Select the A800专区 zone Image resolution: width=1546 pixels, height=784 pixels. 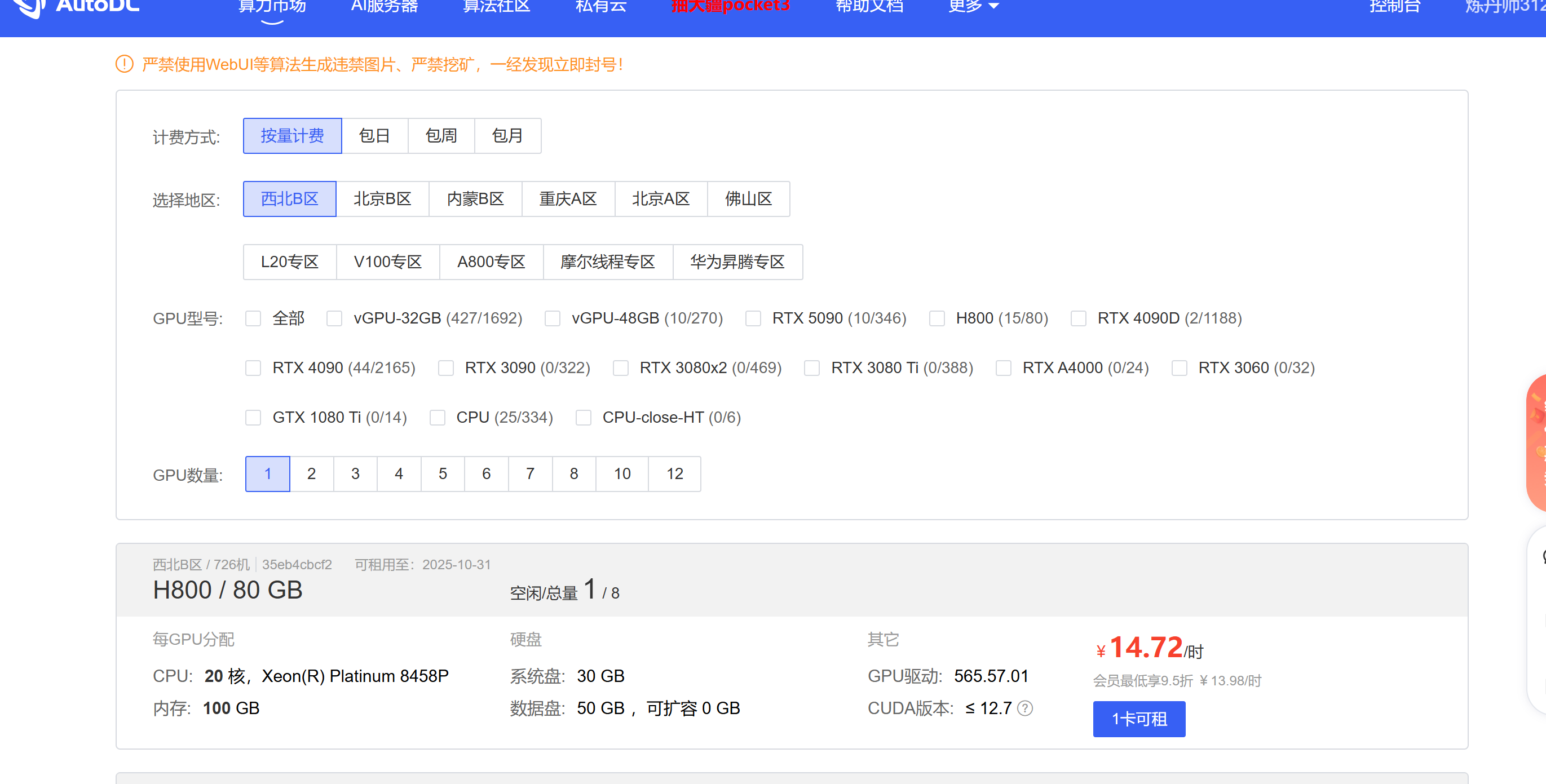492,262
